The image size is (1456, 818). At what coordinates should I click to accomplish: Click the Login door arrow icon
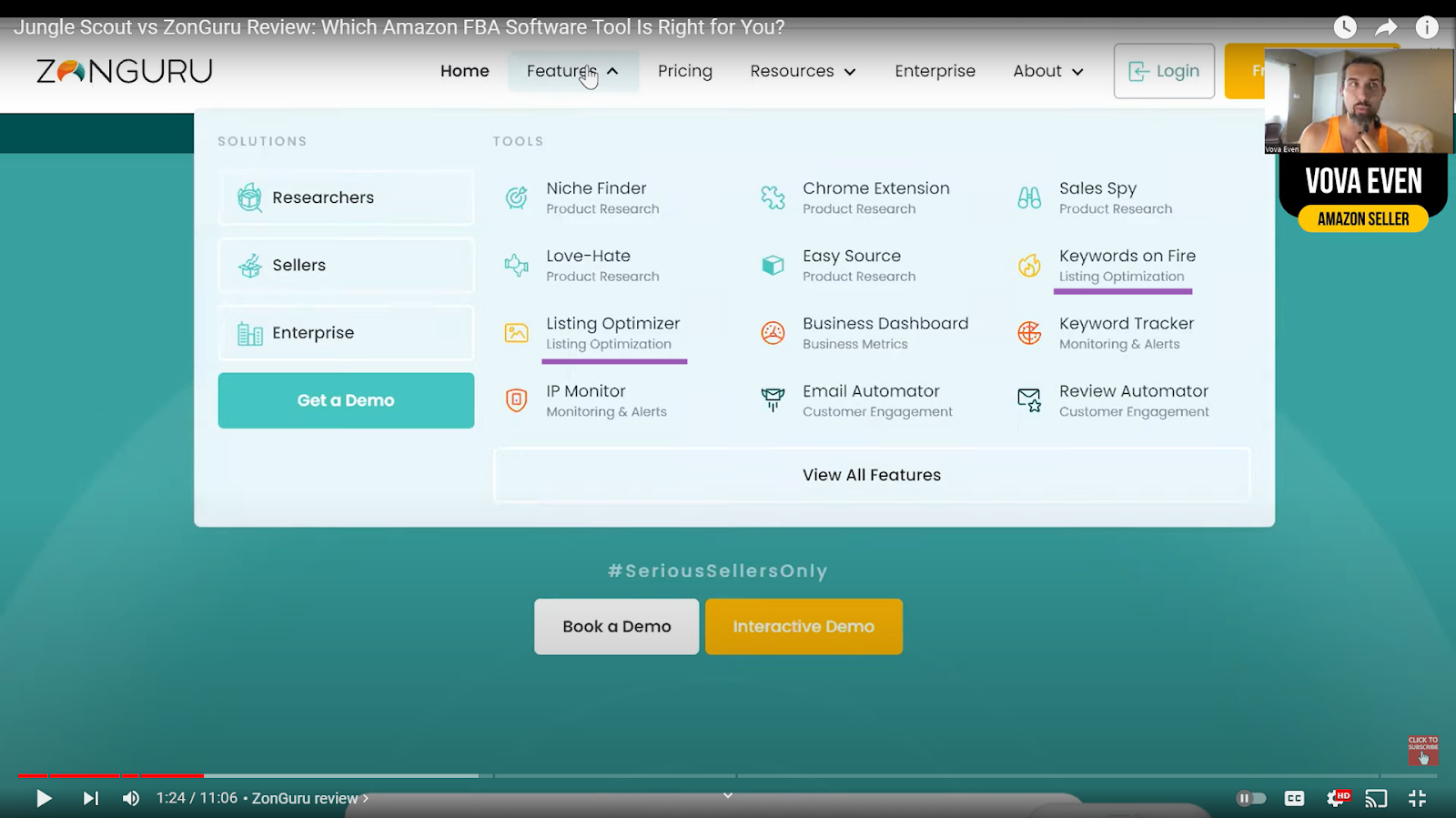pyautogui.click(x=1138, y=71)
